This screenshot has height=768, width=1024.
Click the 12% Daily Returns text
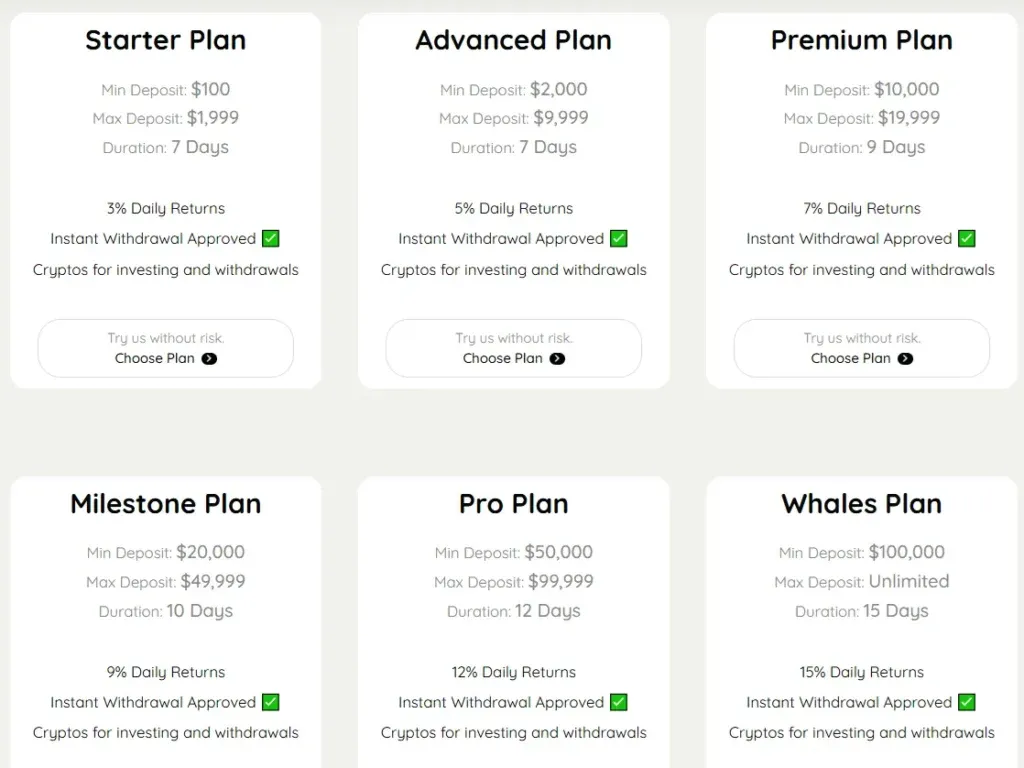pyautogui.click(x=513, y=672)
